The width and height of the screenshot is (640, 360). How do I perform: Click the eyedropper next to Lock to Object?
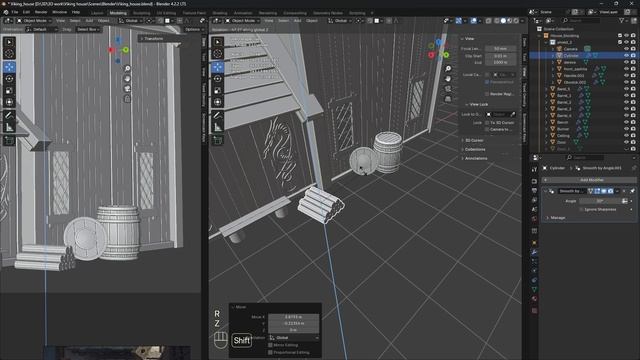513,114
